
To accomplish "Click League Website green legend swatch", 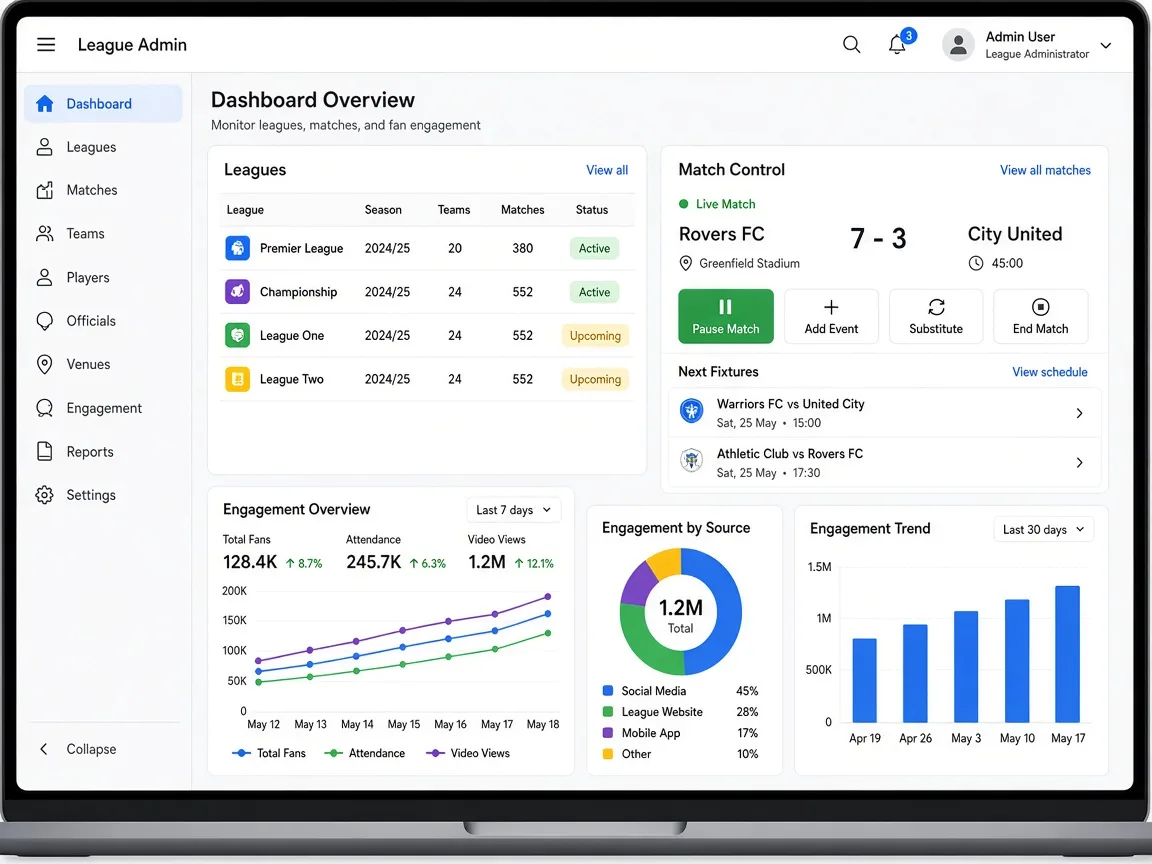I will click(x=608, y=711).
